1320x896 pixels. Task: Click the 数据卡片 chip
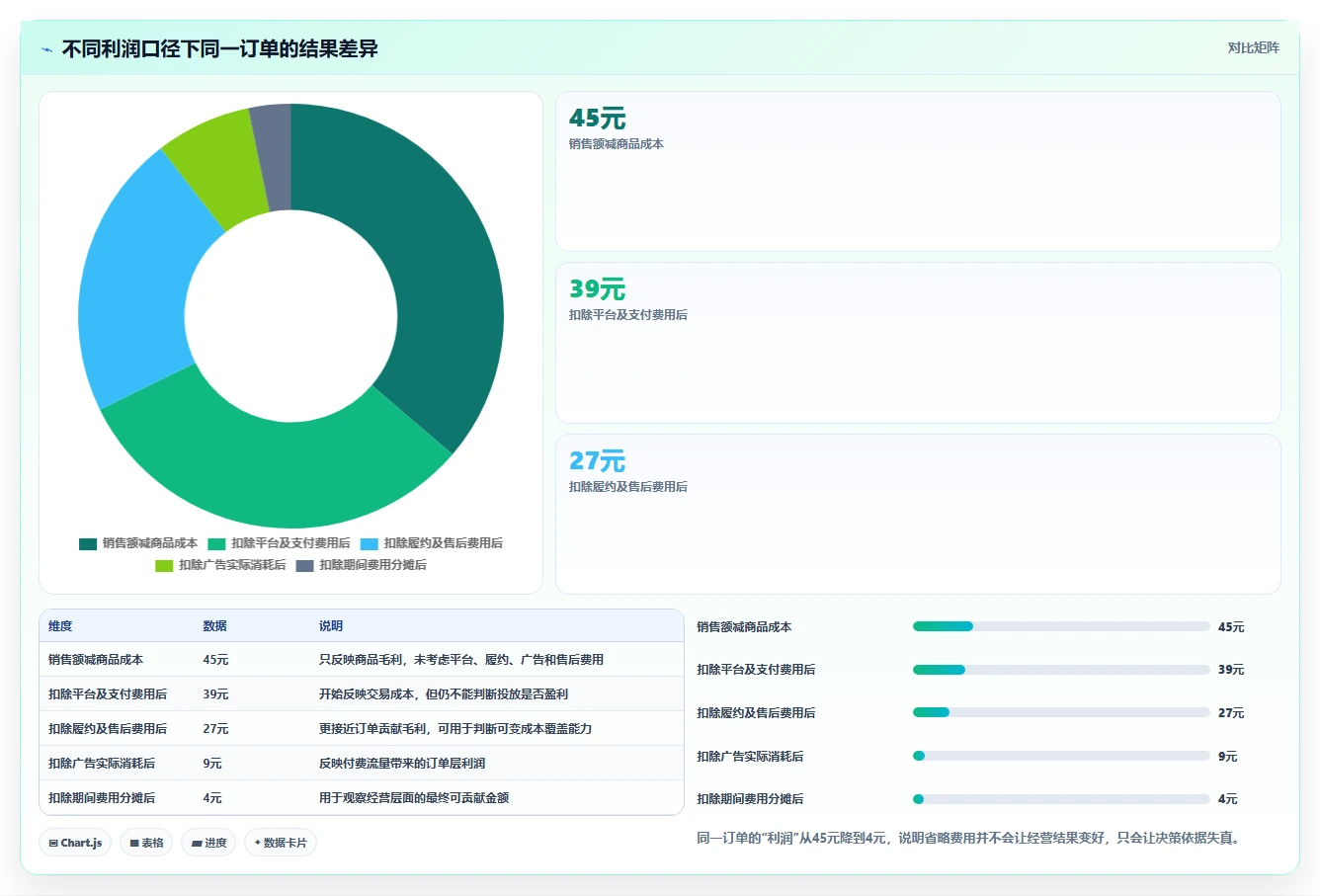click(x=281, y=843)
